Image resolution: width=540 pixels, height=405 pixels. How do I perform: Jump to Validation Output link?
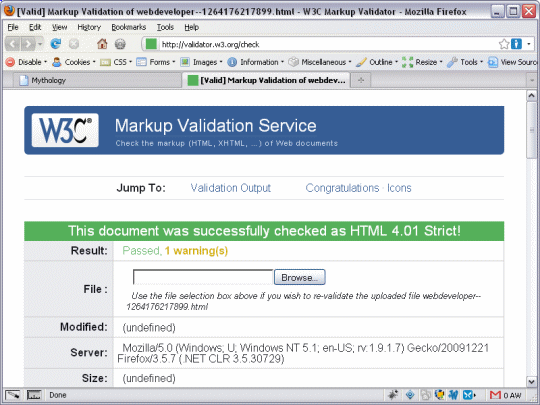231,188
